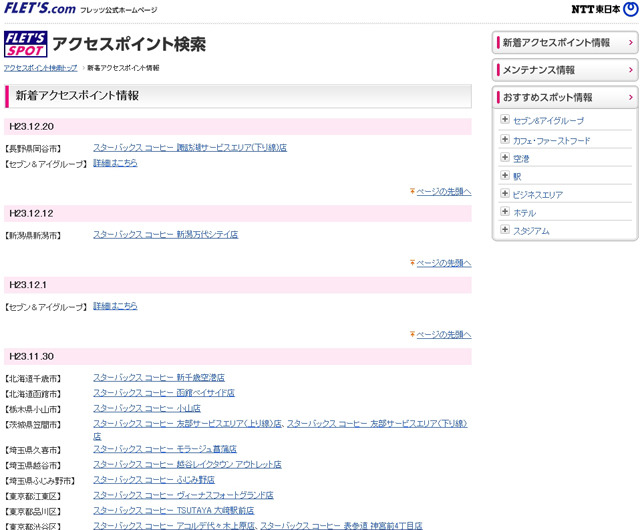Click the 【新潟県新潟市】 location label
This screenshot has width=640, height=530.
(x=33, y=236)
